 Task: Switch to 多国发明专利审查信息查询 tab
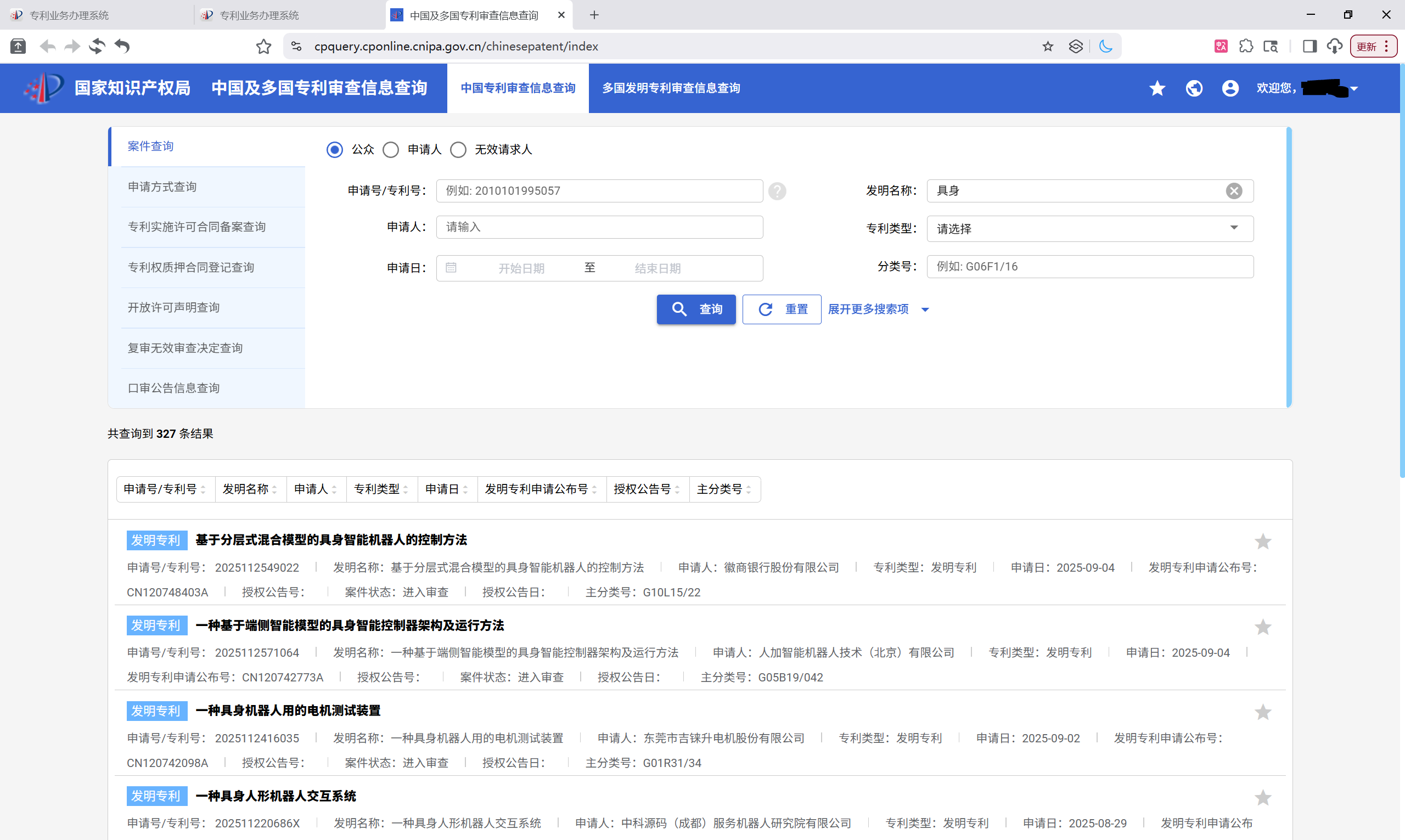[671, 88]
